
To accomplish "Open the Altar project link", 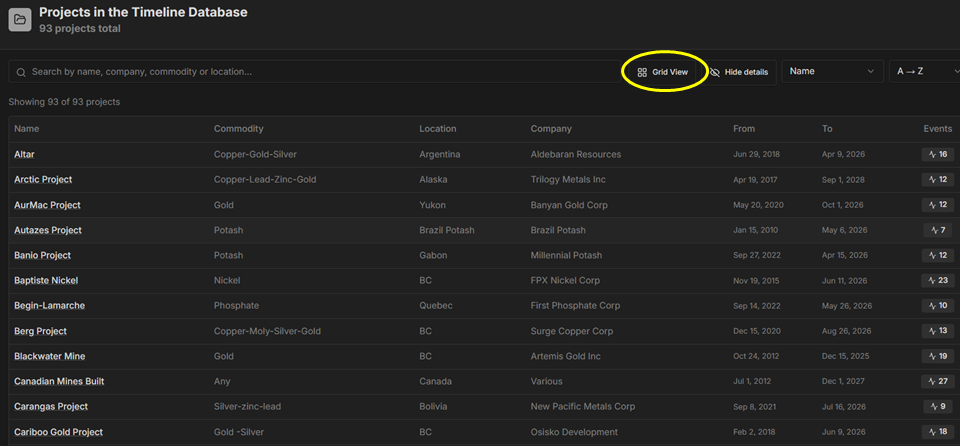I will point(24,154).
